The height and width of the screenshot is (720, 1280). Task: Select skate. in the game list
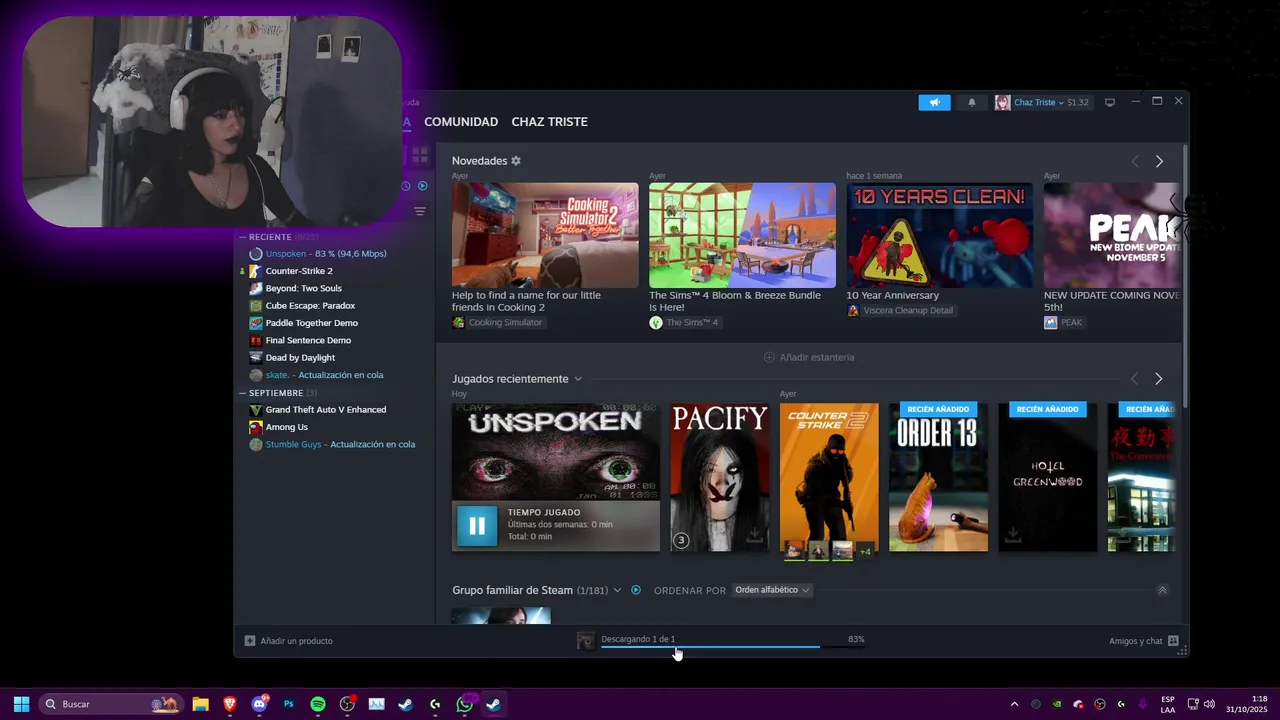[316, 375]
